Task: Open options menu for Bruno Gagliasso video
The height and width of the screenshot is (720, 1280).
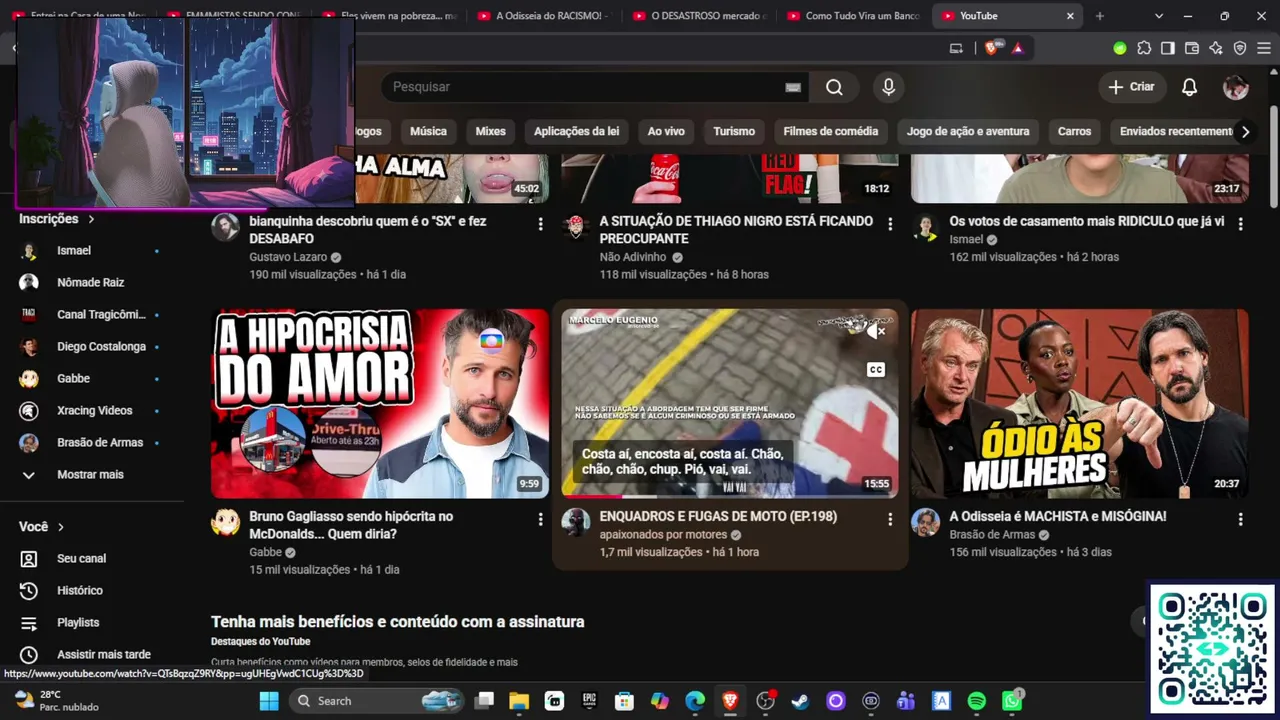Action: click(x=540, y=519)
